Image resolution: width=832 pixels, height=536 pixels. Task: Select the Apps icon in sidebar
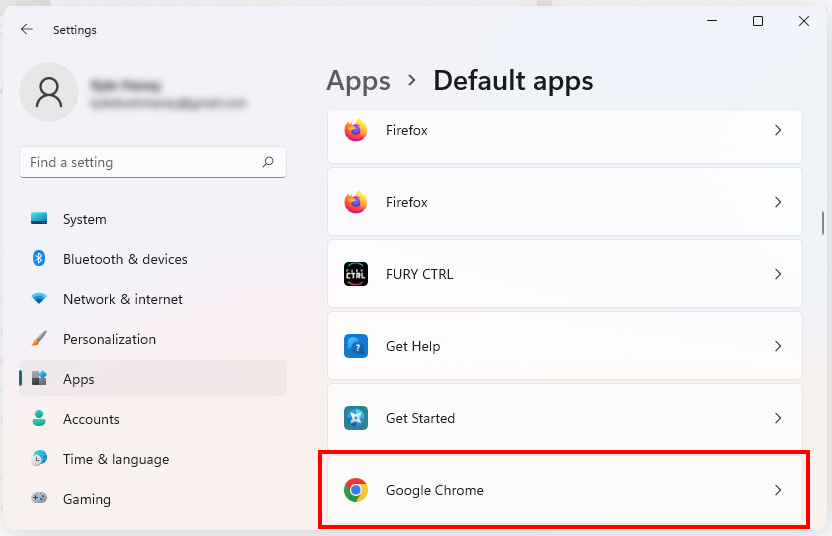pos(39,378)
